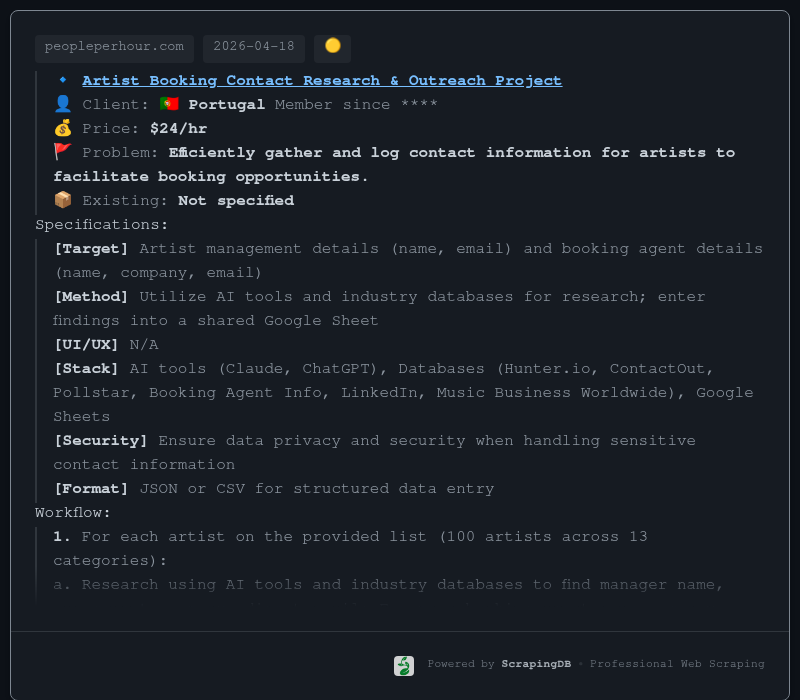Viewport: 800px width, 700px height.
Task: Click the Specifications section heading
Action: pos(102,224)
